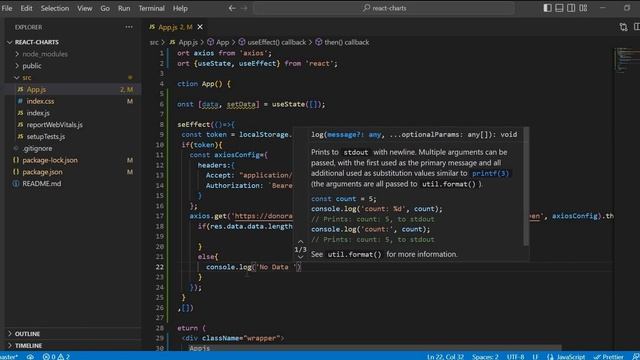Click the synchronize changes cloud icon

31,356
